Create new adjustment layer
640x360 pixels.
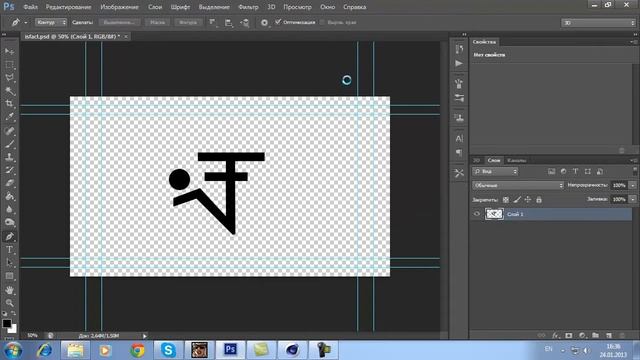(582, 336)
